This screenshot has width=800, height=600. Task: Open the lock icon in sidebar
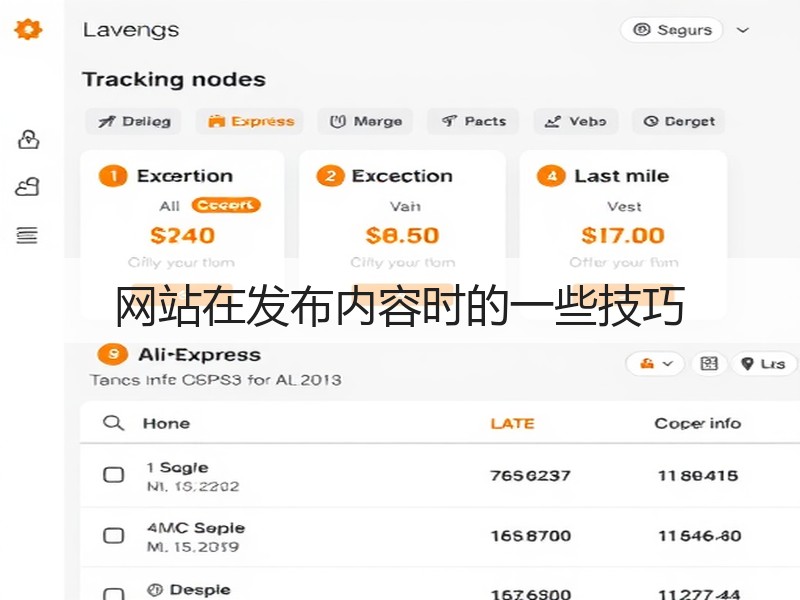pos(29,139)
